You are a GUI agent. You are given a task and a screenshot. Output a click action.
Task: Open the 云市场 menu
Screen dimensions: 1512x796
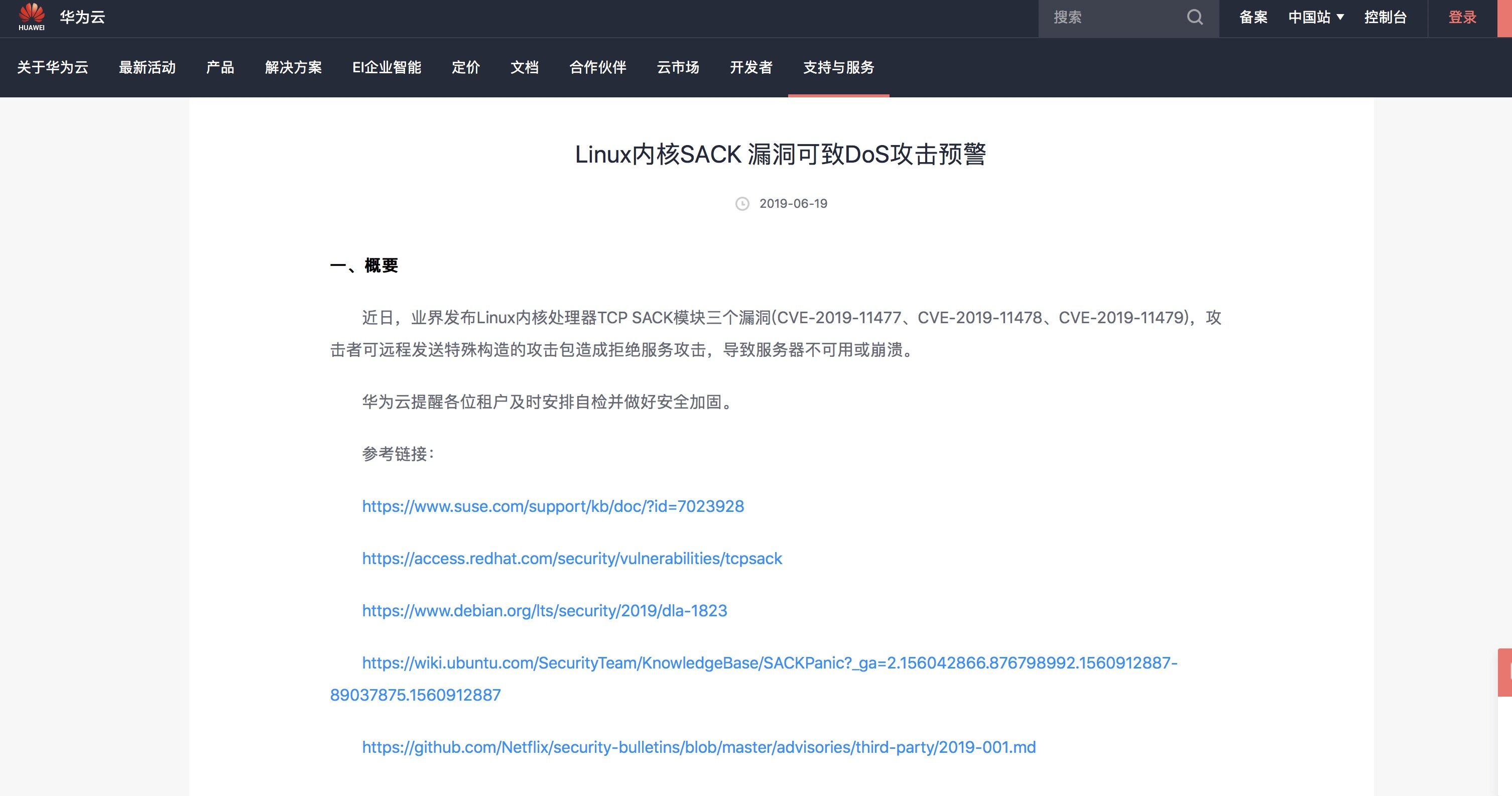pos(678,68)
